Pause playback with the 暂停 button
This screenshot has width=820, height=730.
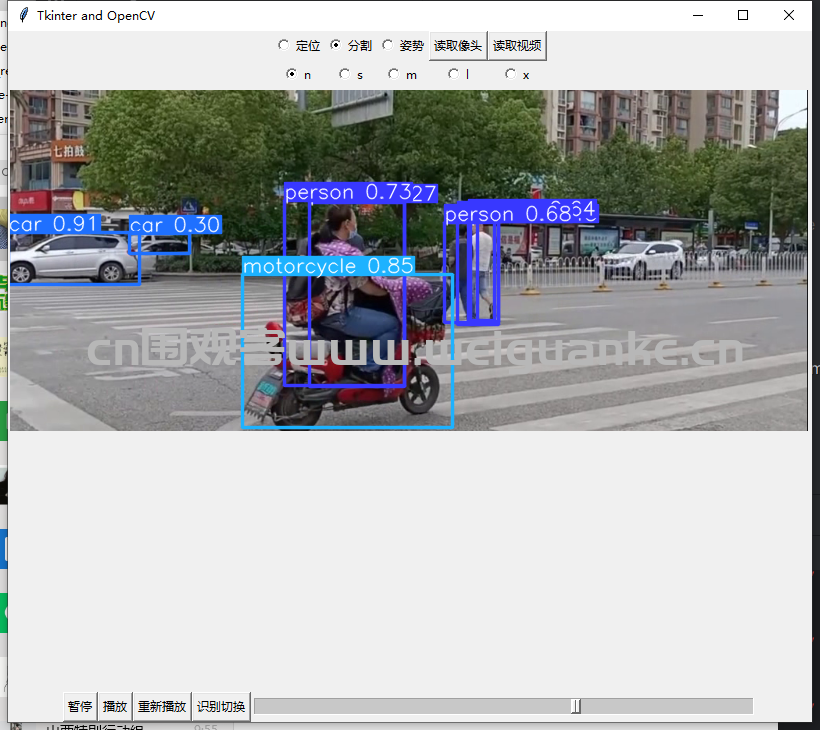[x=80, y=706]
